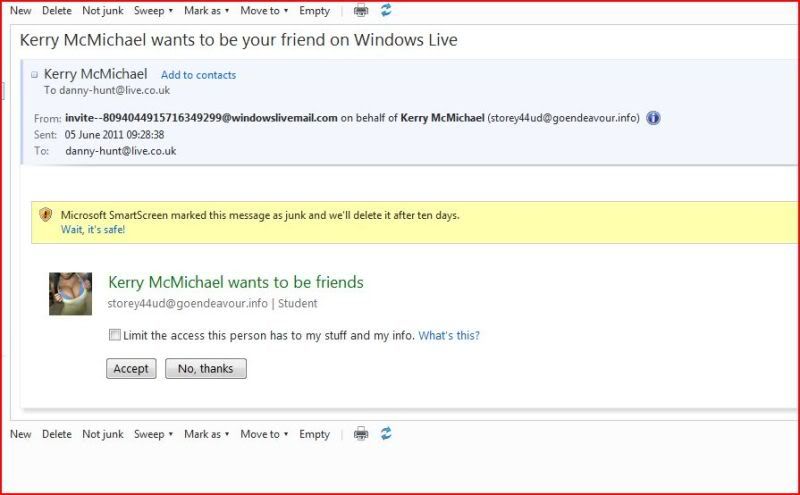
Task: Click Not junk in the top toolbar
Action: pyautogui.click(x=103, y=11)
